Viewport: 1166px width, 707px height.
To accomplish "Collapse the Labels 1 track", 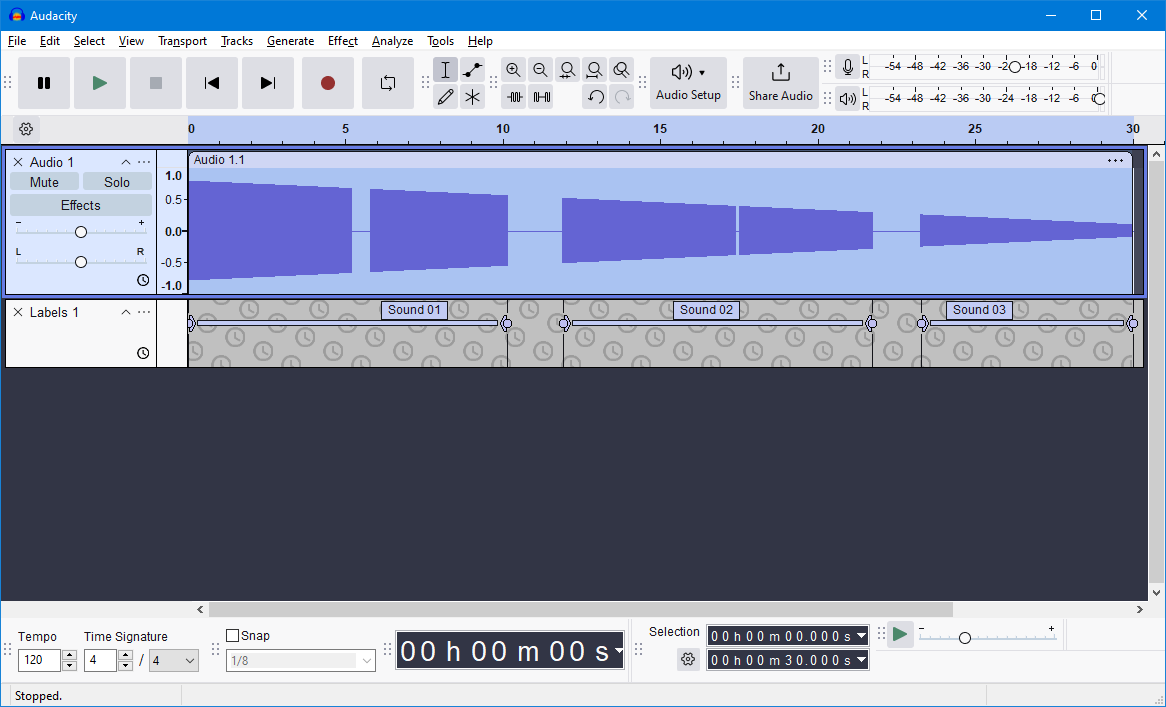I will click(126, 312).
